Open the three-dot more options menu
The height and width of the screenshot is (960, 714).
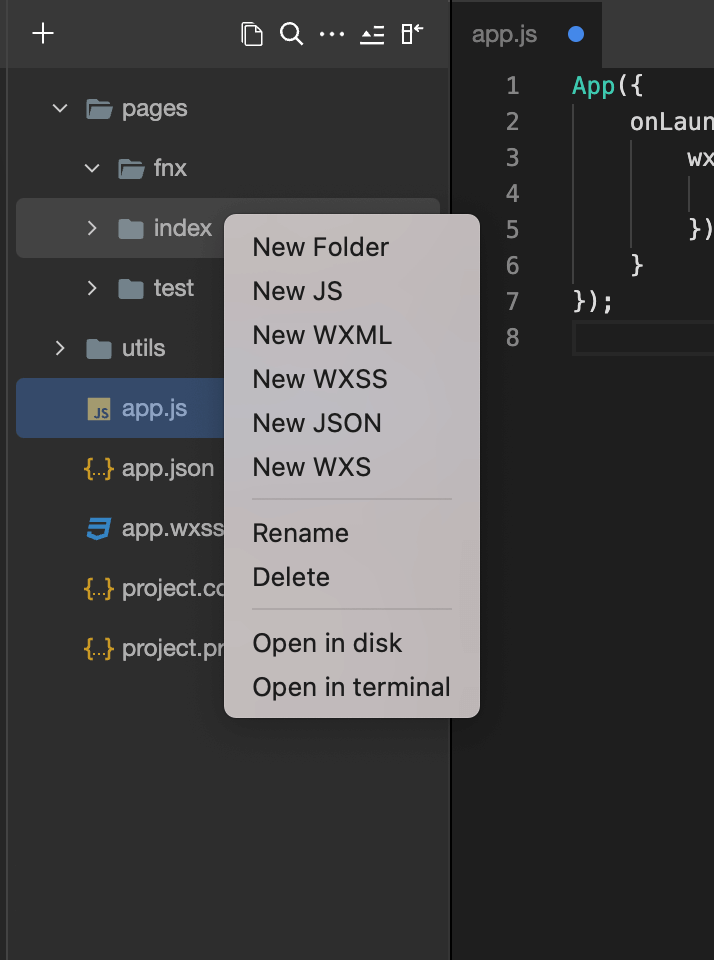(x=331, y=34)
